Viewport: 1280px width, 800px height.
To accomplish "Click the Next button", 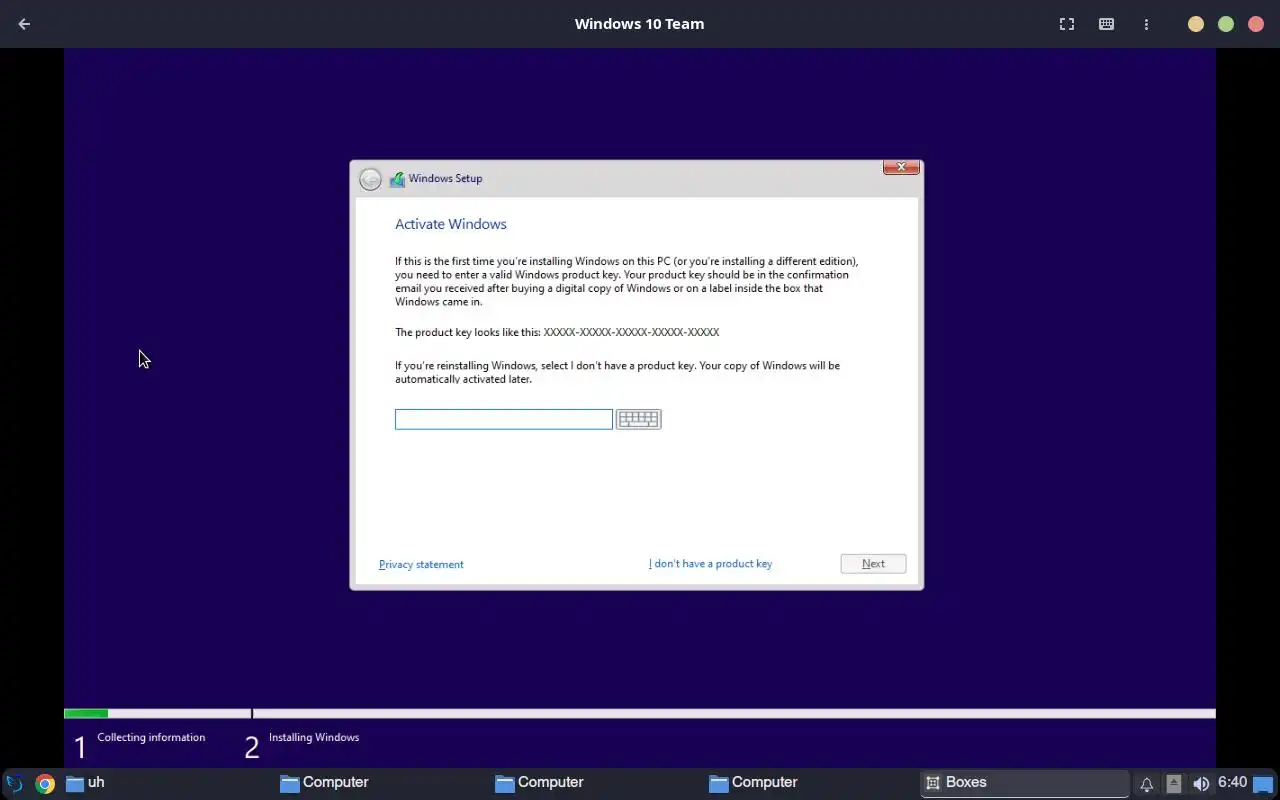I will [873, 564].
